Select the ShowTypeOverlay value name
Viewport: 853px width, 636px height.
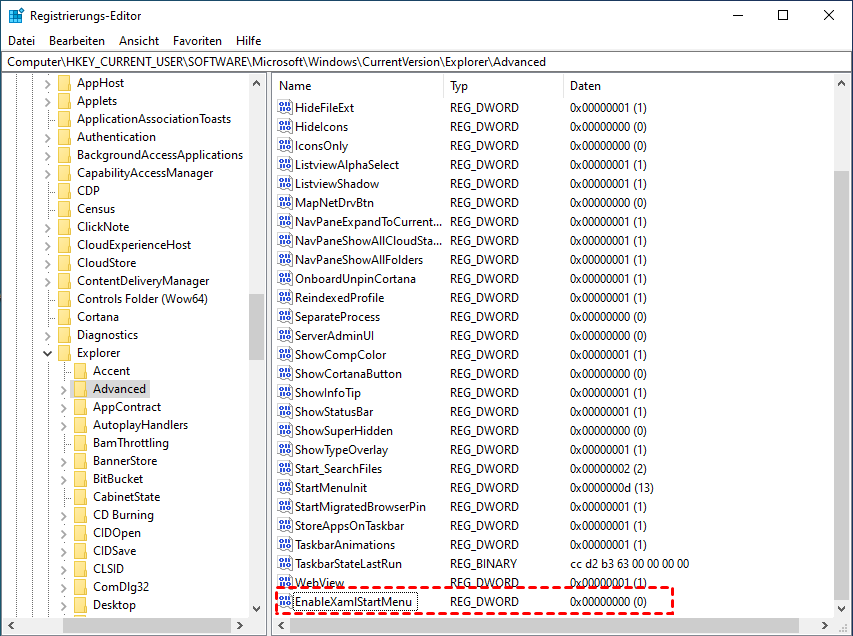(341, 450)
